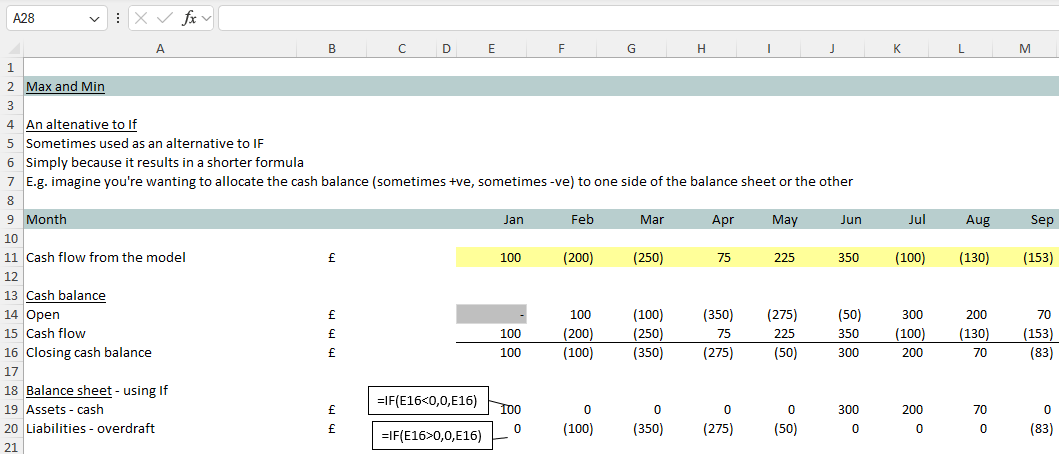This screenshot has width=1059, height=454.
Task: Click the Enter checkmark icon in formula bar
Action: (165, 19)
